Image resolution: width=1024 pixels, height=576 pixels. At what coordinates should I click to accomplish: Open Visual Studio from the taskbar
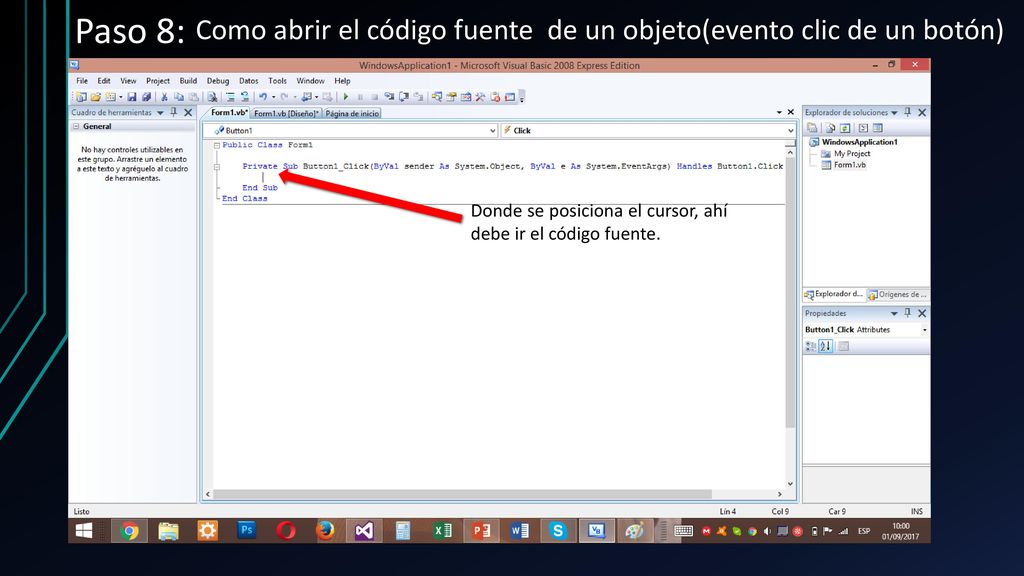[x=364, y=530]
